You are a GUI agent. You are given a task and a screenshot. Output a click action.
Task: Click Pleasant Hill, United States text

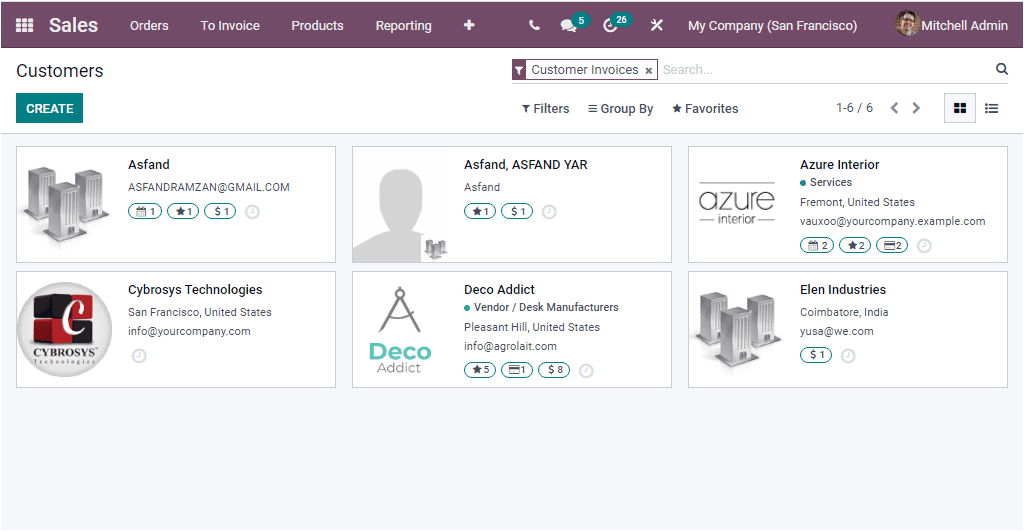[532, 327]
